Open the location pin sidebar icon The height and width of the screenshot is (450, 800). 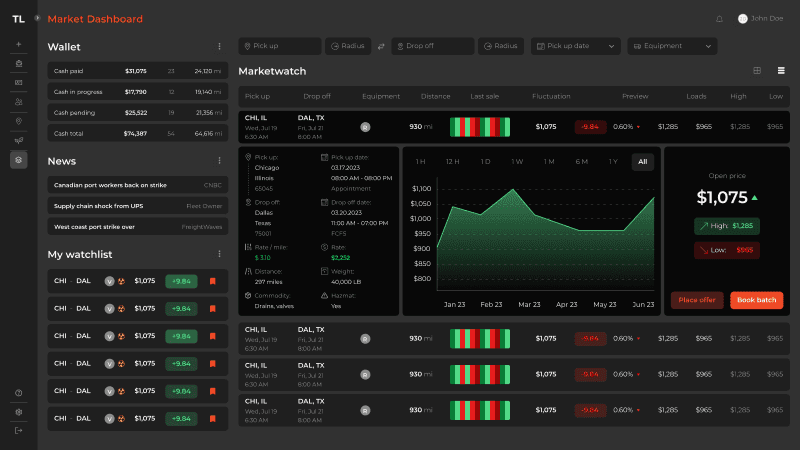click(18, 121)
